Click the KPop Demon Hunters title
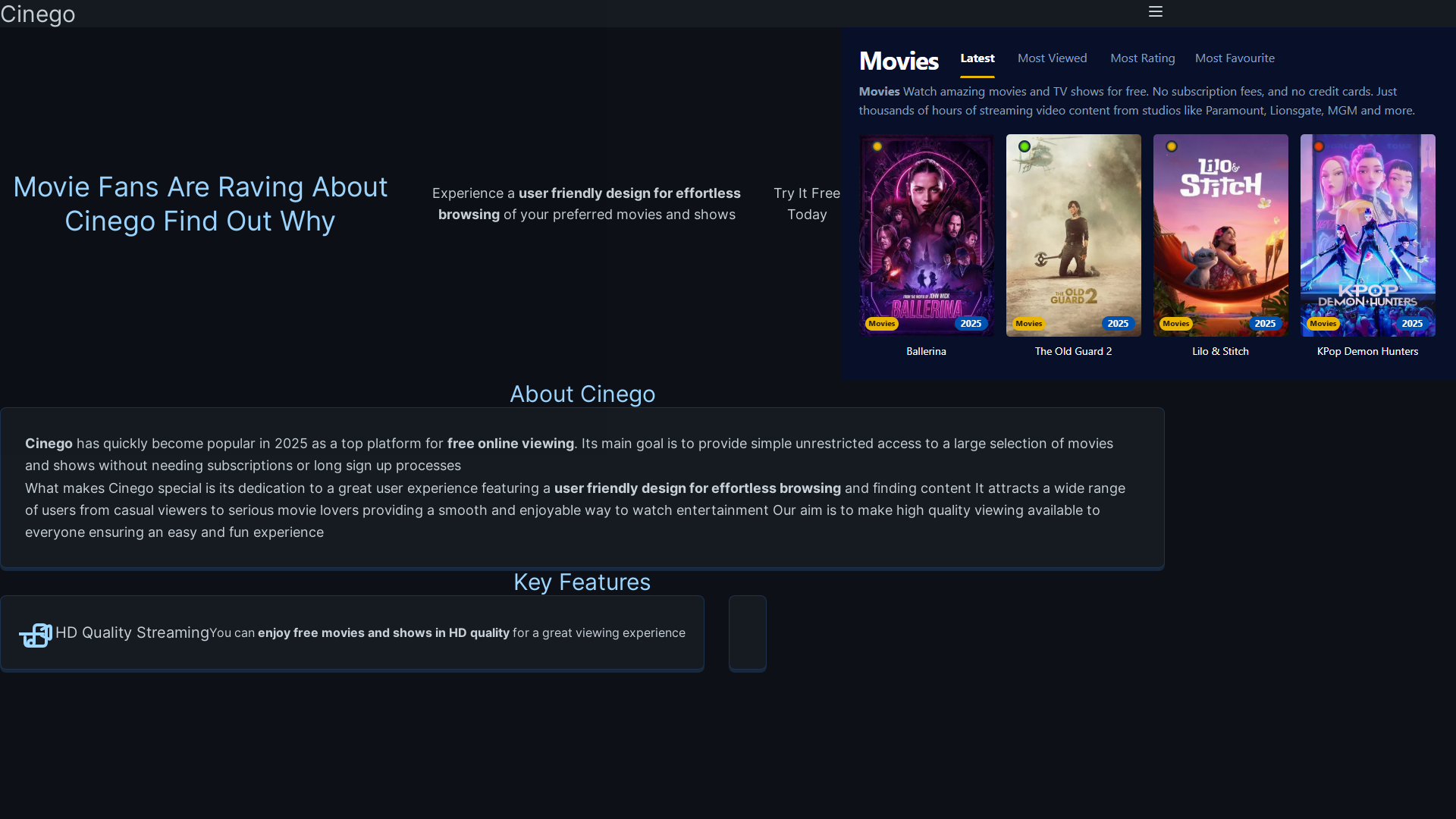Viewport: 1456px width, 819px height. point(1367,351)
